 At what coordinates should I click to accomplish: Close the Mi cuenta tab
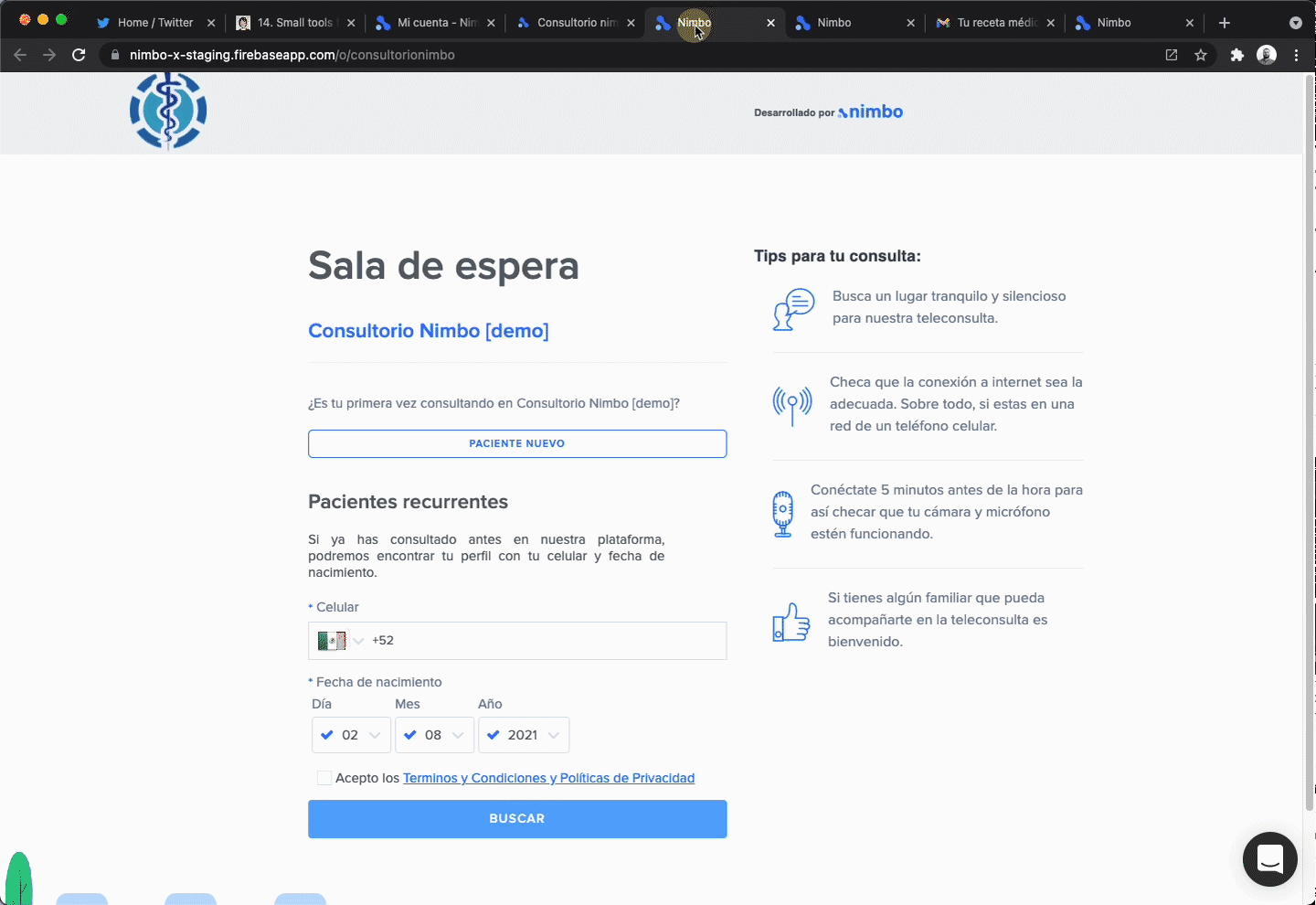[x=491, y=23]
